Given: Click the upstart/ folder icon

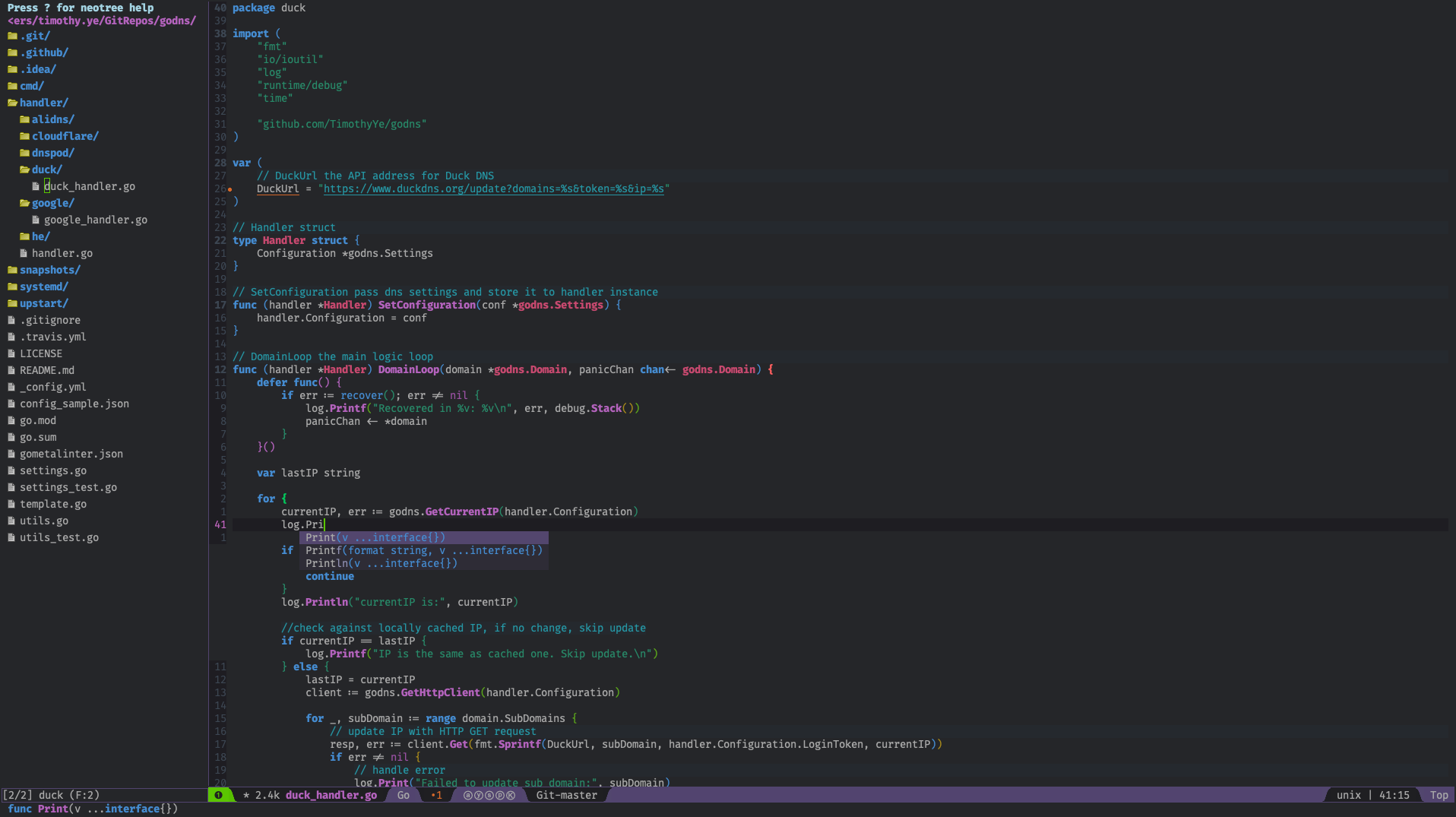Looking at the screenshot, I should (x=12, y=303).
